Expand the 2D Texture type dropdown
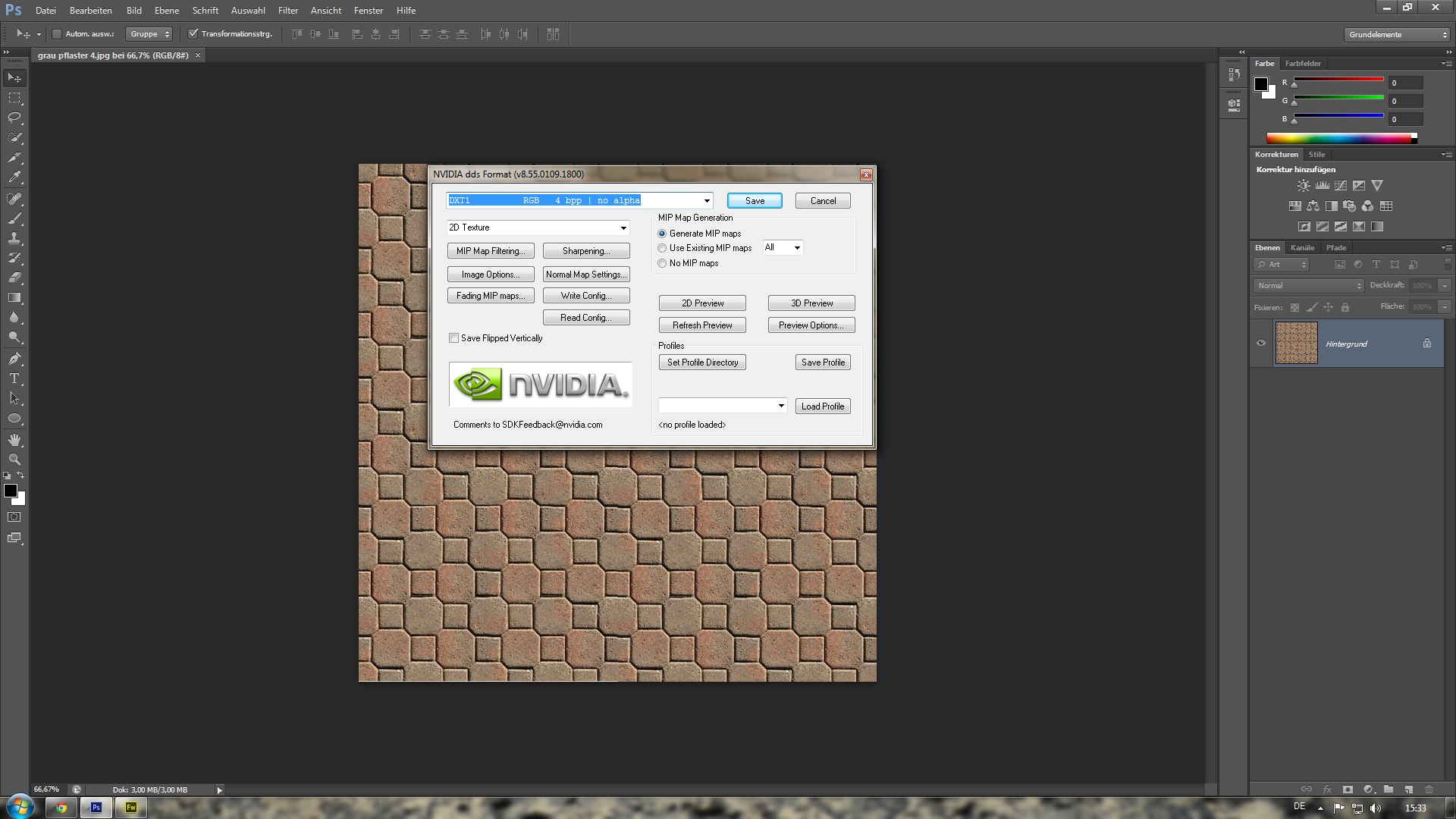Screen dimensions: 1456x819 [623, 227]
